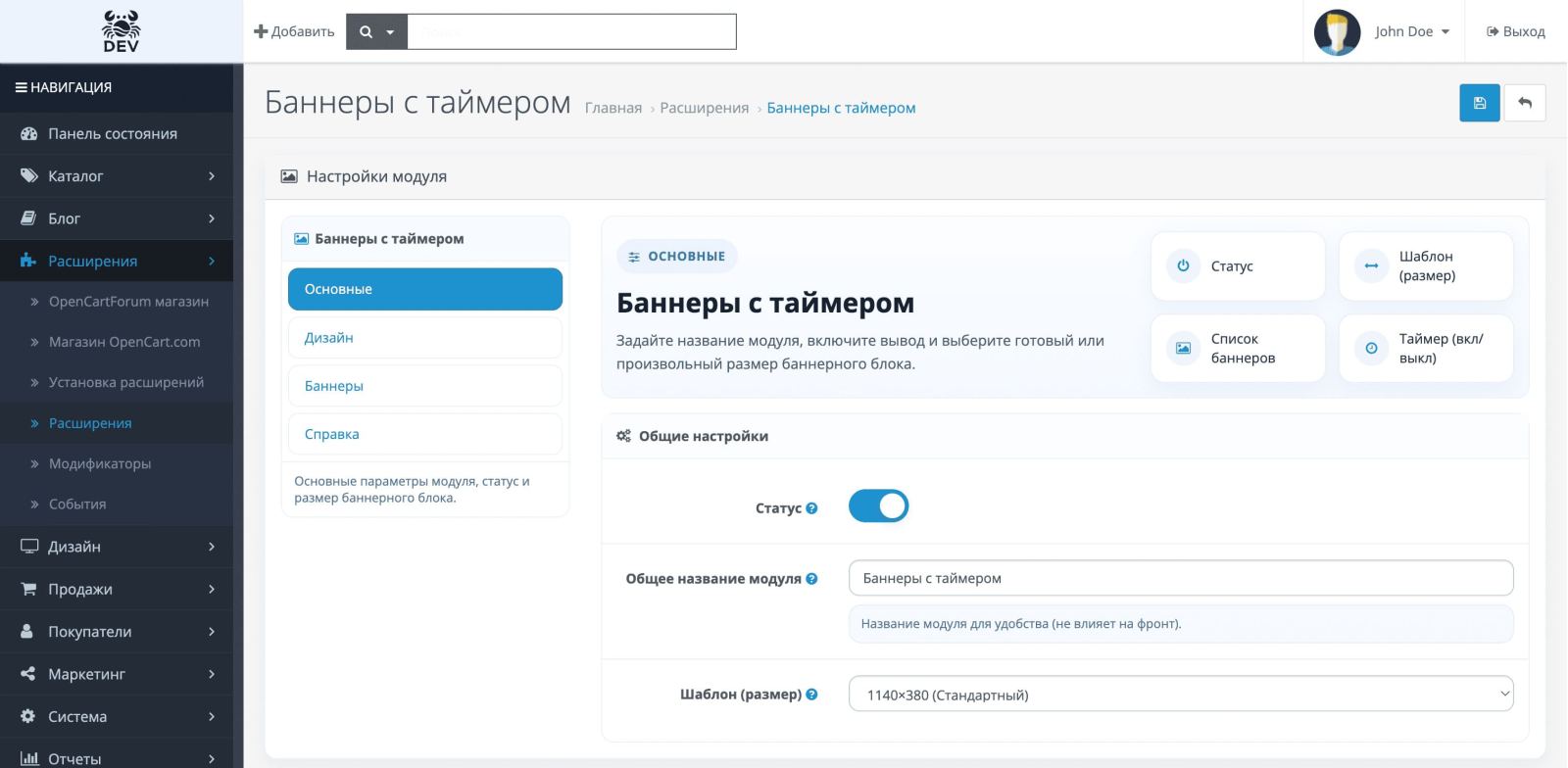The image size is (1568, 768).
Task: Click help icon next to Статус label
Action: click(811, 508)
